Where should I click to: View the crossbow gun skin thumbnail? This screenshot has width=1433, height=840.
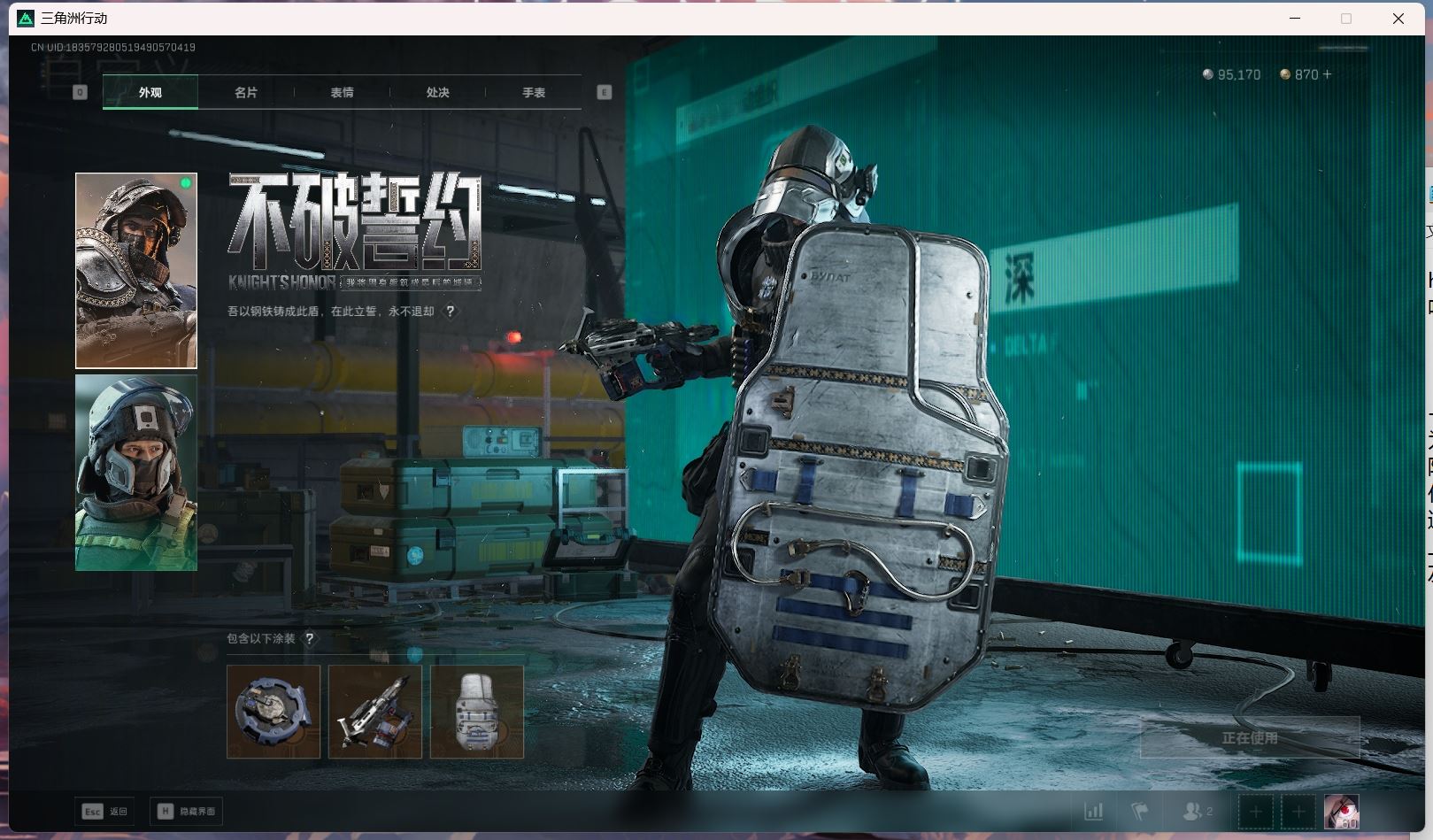[375, 712]
